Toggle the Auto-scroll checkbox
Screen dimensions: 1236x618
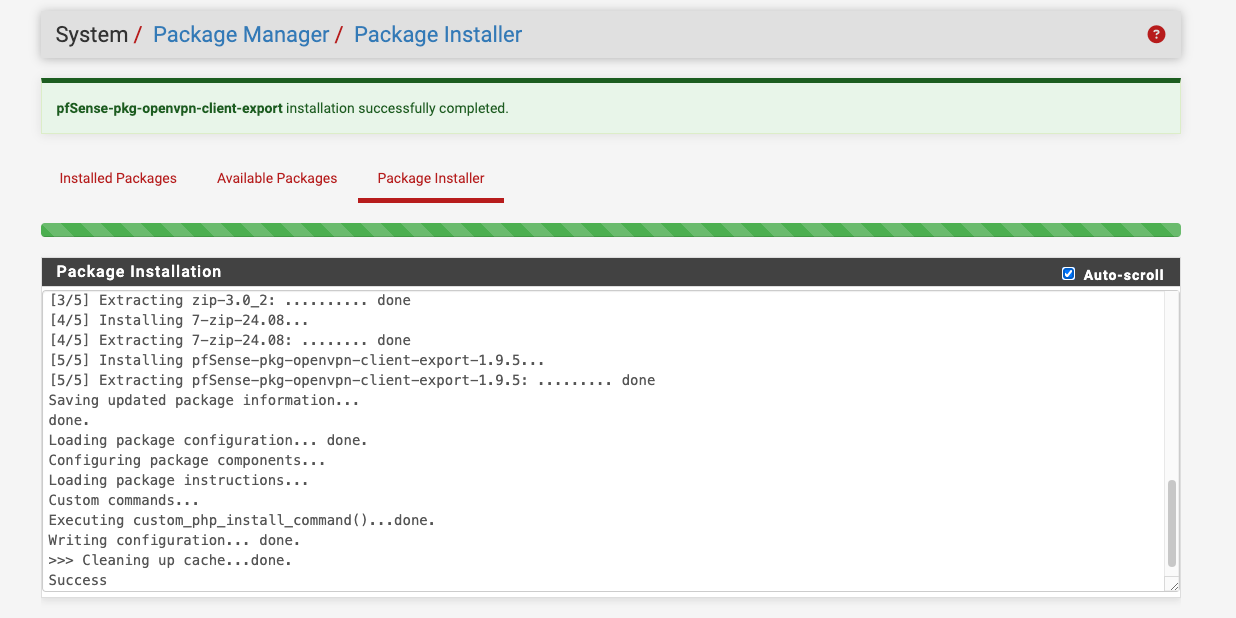[x=1068, y=274]
